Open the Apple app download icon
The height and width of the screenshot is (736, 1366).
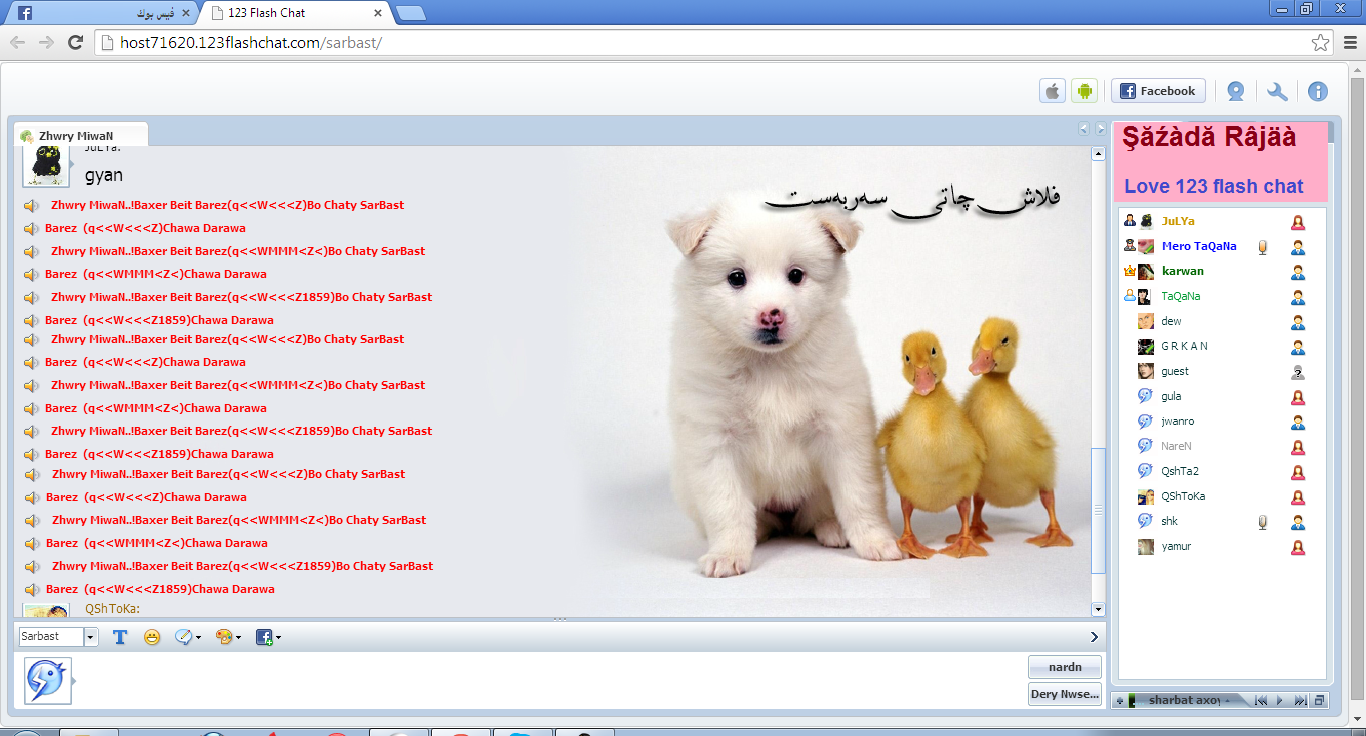point(1052,91)
